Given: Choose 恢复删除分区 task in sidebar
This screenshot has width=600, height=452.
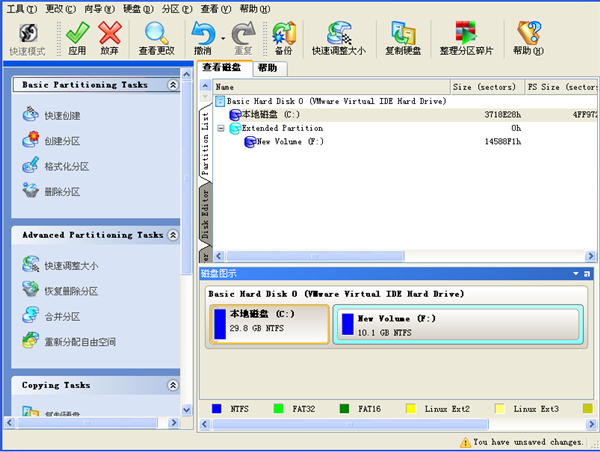Looking at the screenshot, I should tap(60, 291).
